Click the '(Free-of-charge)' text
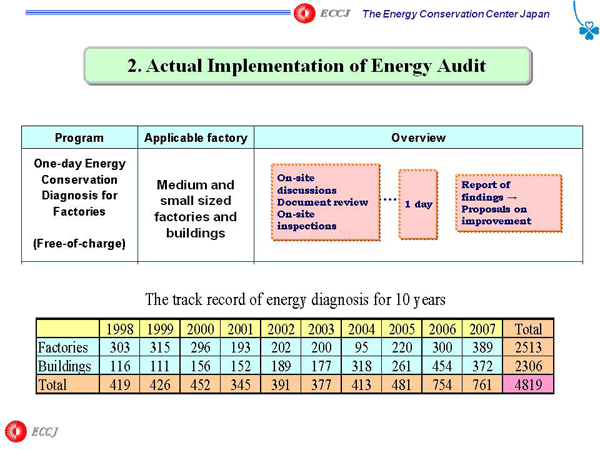 pyautogui.click(x=79, y=243)
